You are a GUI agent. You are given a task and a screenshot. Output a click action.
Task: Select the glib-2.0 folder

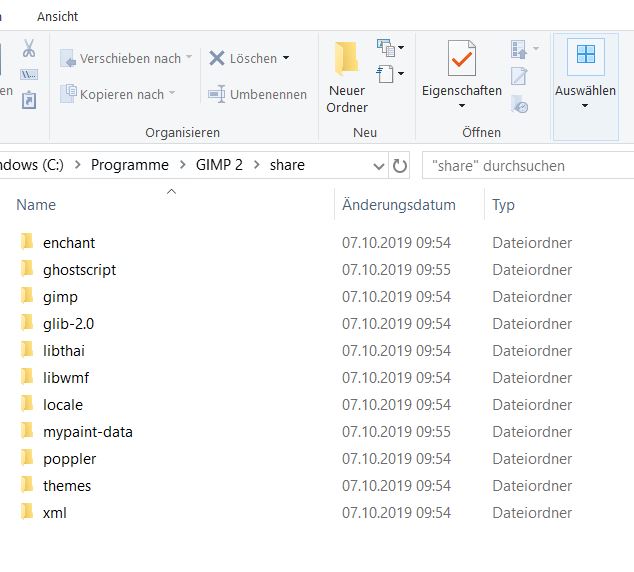tap(68, 324)
